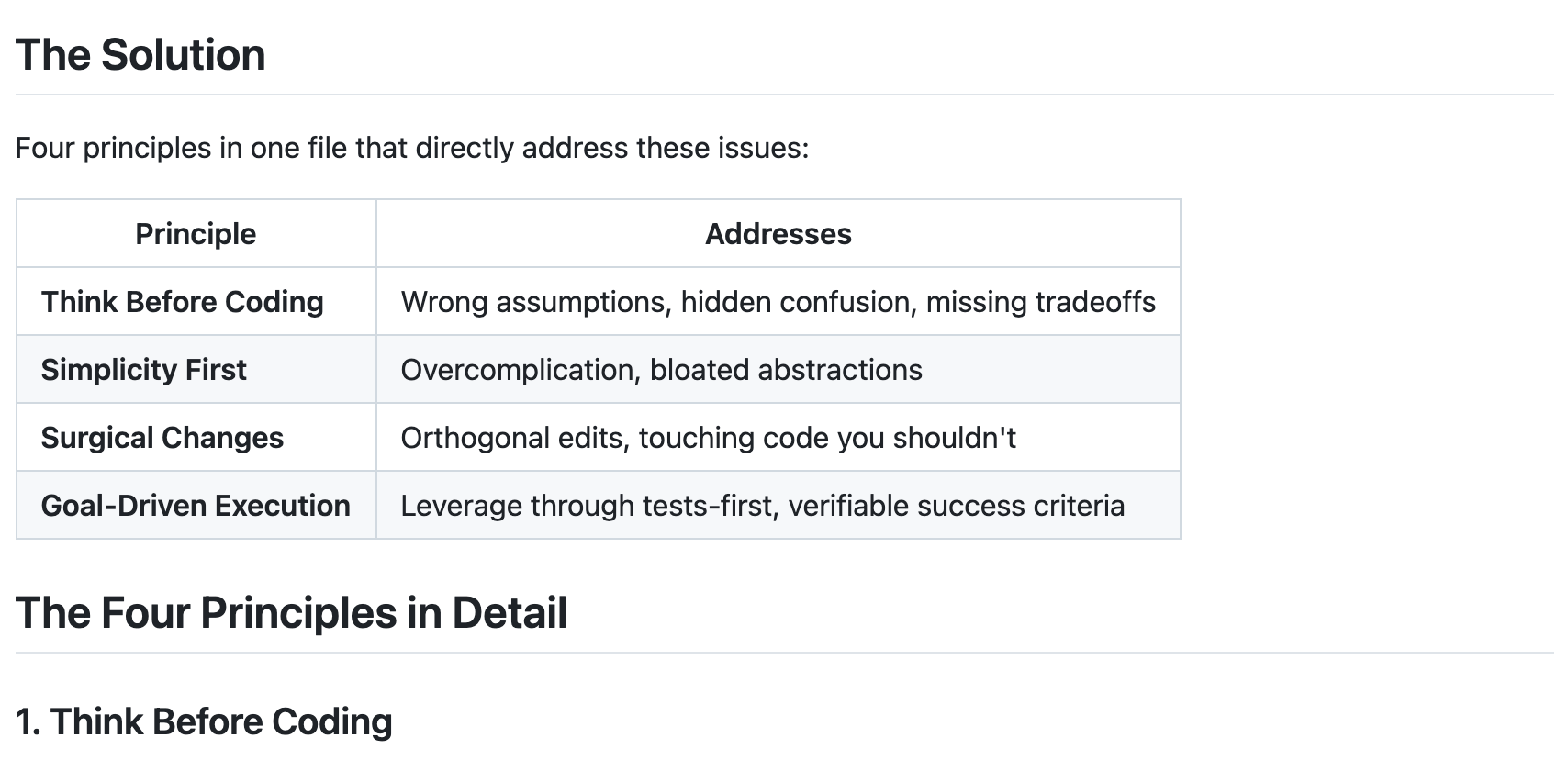This screenshot has height=771, width=1568.
Task: Click the word "abstractions" in second row
Action: point(839,370)
